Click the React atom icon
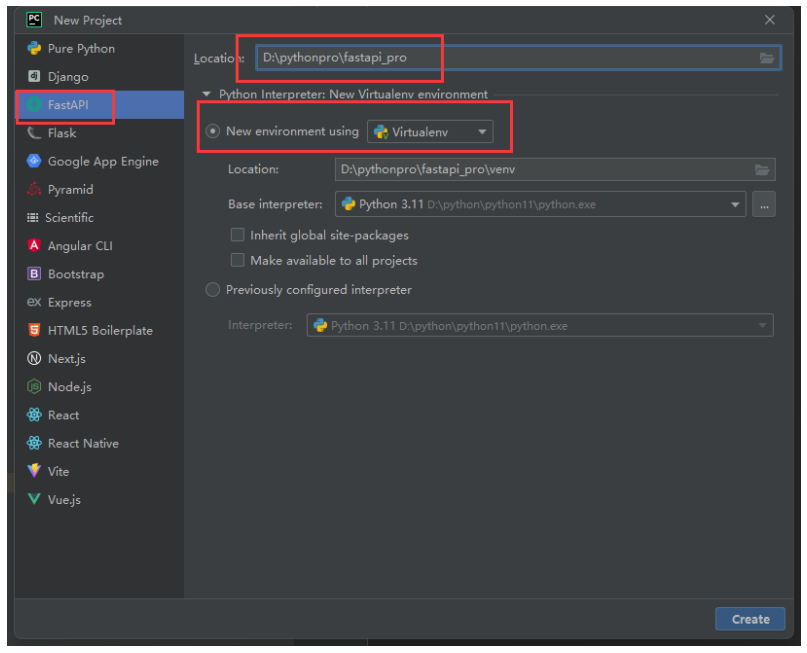The image size is (807, 653). click(x=34, y=415)
